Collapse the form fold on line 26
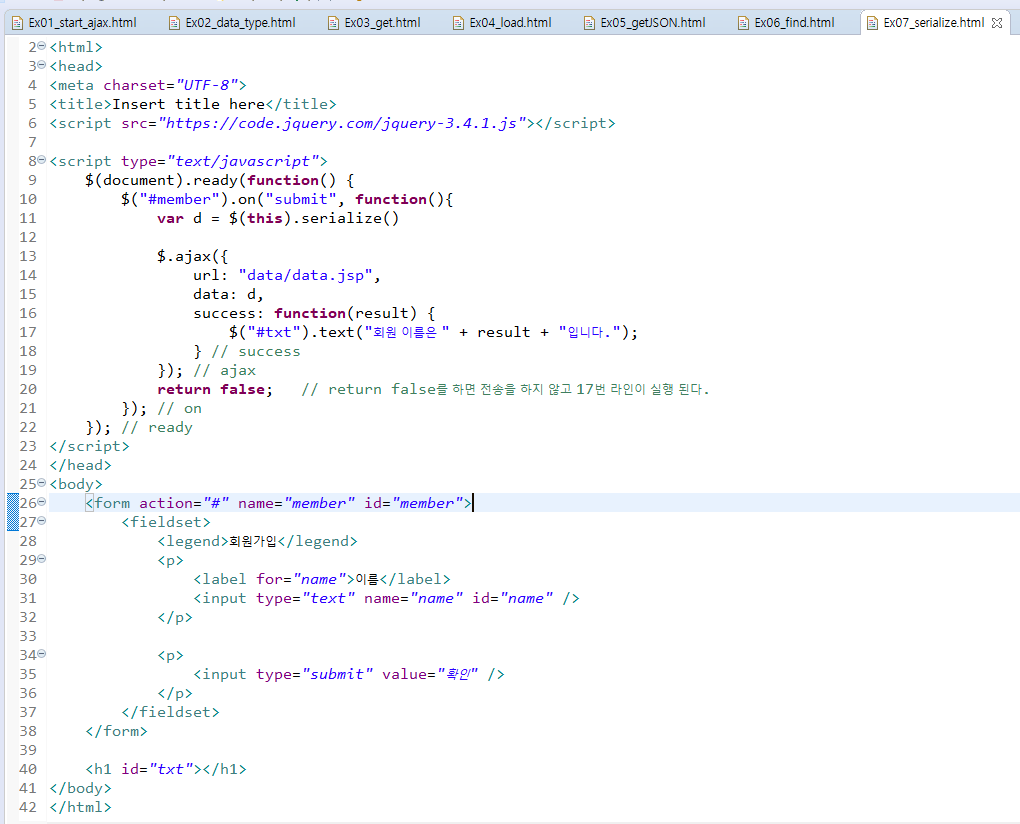Image resolution: width=1020 pixels, height=824 pixels. (x=42, y=501)
